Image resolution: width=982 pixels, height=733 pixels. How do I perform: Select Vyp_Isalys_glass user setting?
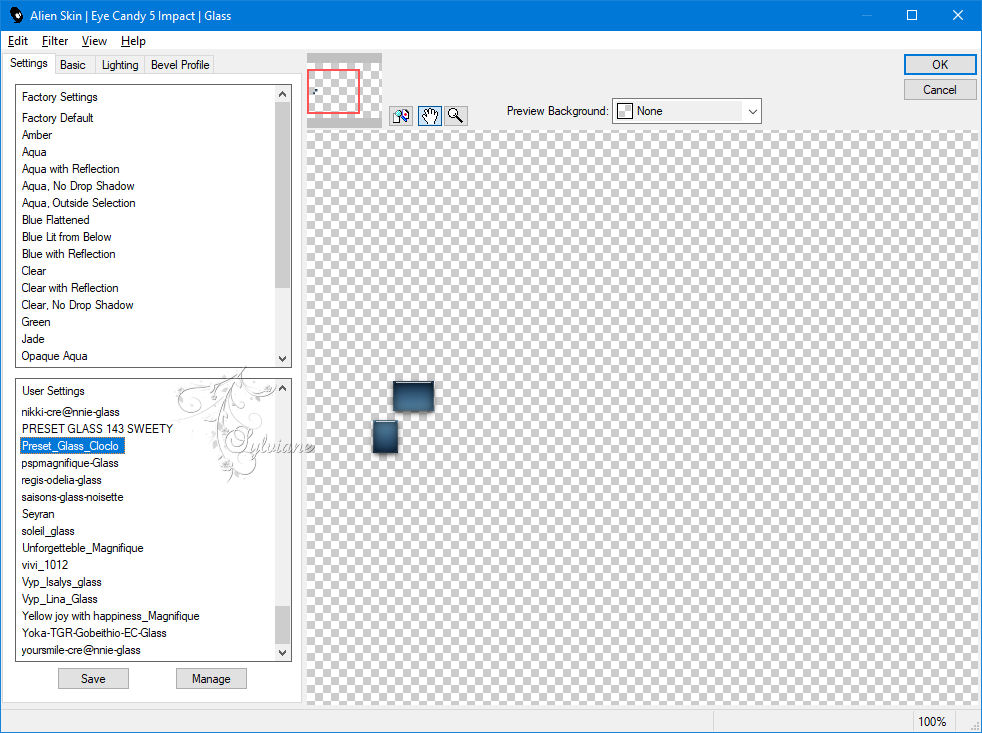click(x=61, y=581)
